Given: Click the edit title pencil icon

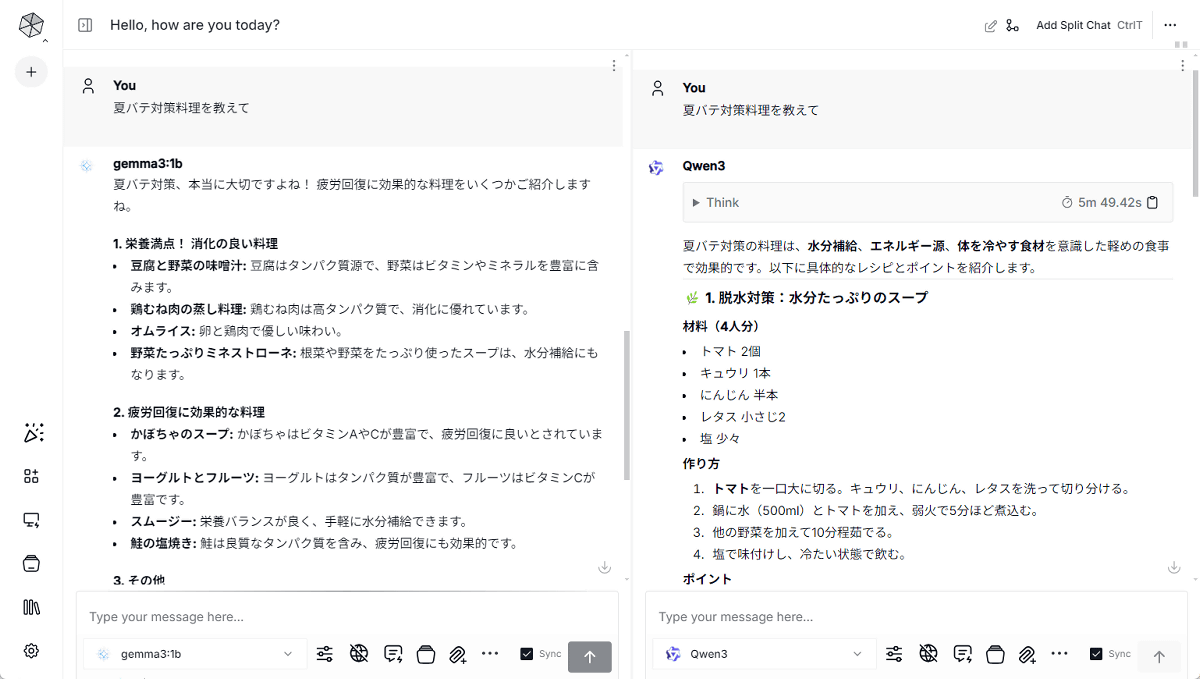Looking at the screenshot, I should [x=991, y=26].
